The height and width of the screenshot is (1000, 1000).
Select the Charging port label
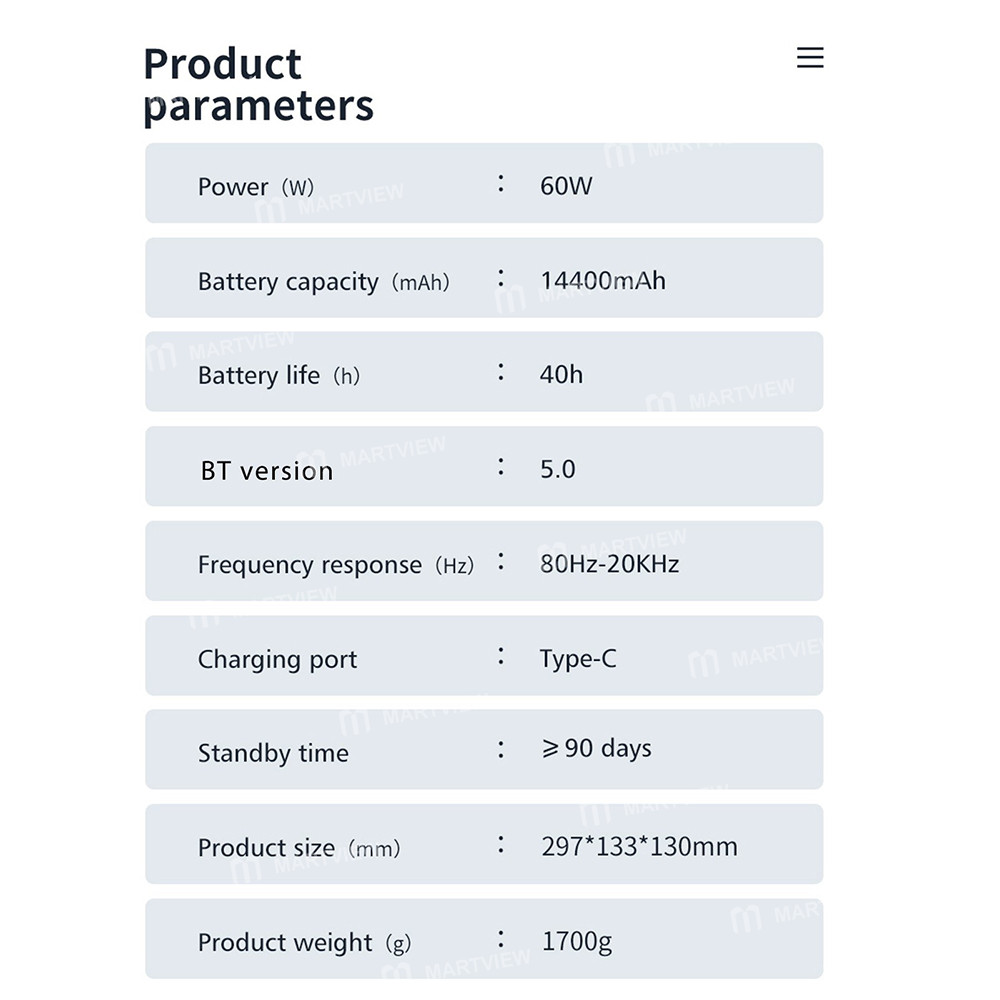click(277, 660)
